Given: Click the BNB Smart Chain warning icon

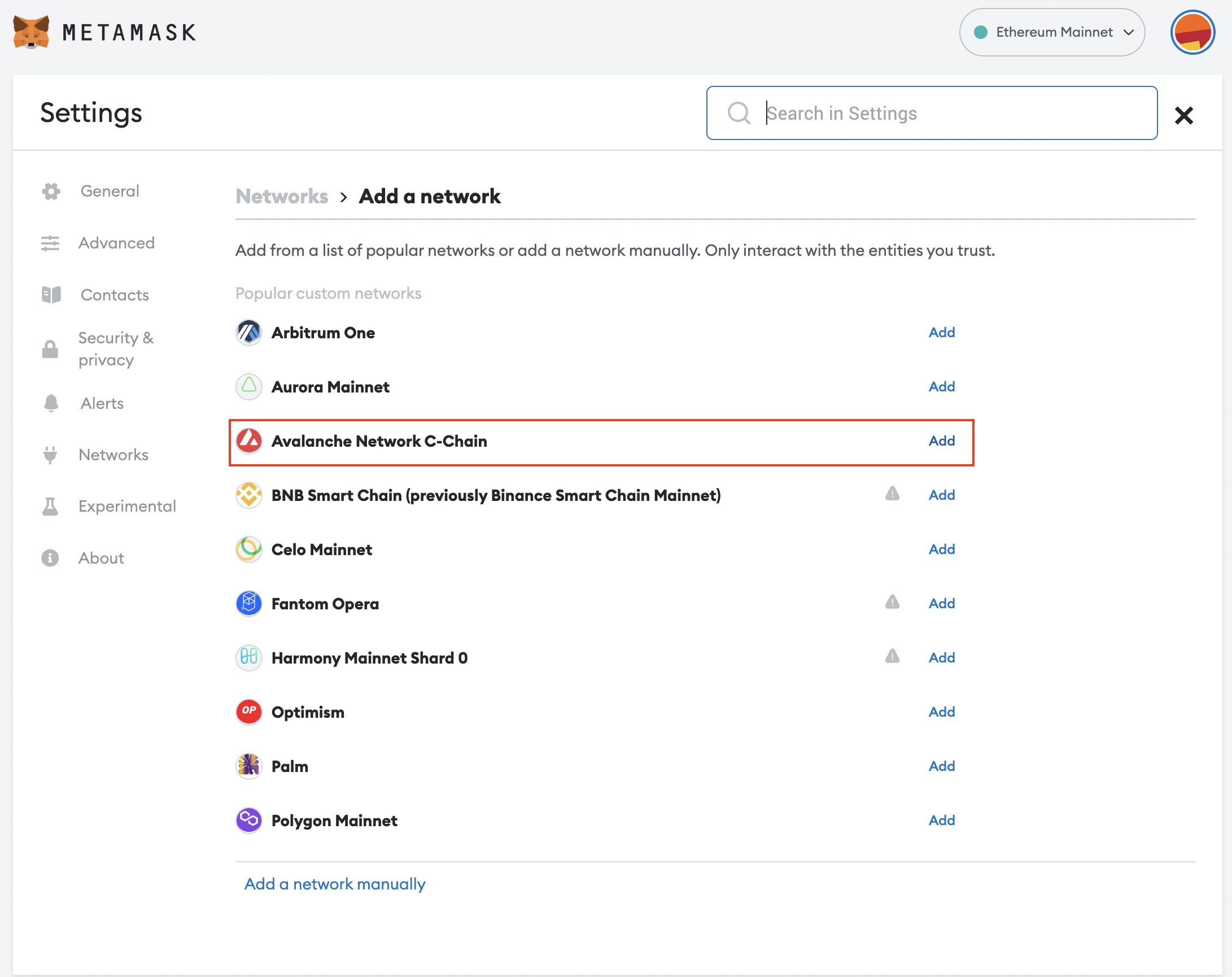Looking at the screenshot, I should click(x=893, y=494).
